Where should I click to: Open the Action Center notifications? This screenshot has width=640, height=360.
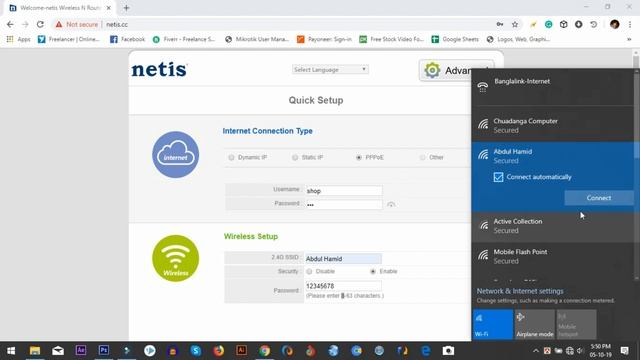[x=624, y=351]
